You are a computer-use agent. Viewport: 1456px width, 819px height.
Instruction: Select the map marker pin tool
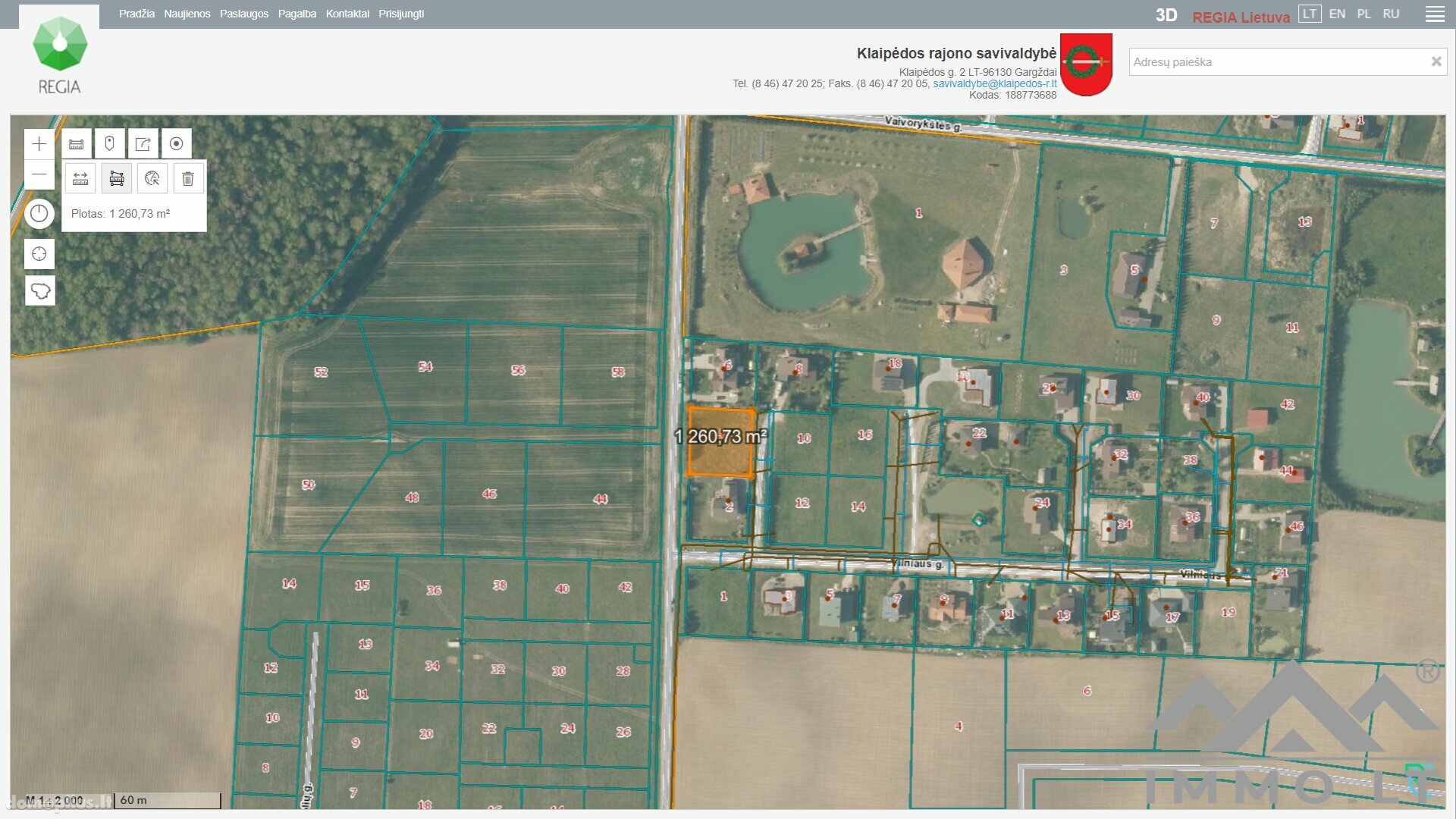[x=109, y=143]
